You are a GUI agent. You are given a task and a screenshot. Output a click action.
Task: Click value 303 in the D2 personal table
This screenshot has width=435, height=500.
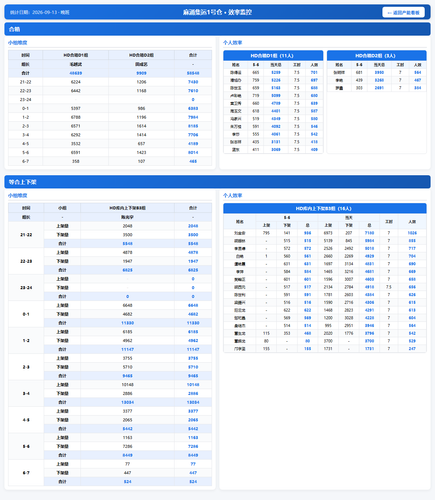(x=359, y=88)
